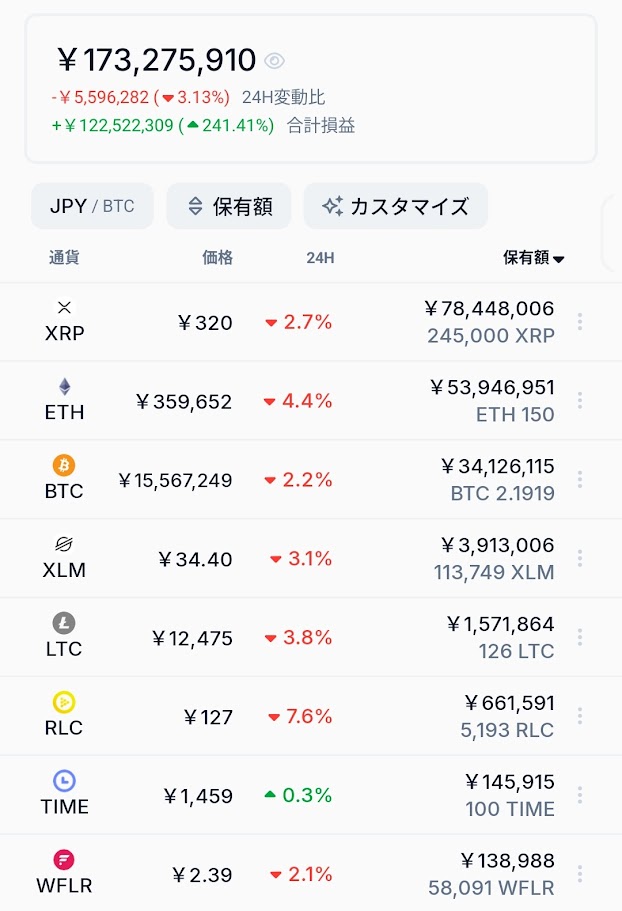Sort list by 価格 column header
The image size is (622, 911).
(217, 257)
